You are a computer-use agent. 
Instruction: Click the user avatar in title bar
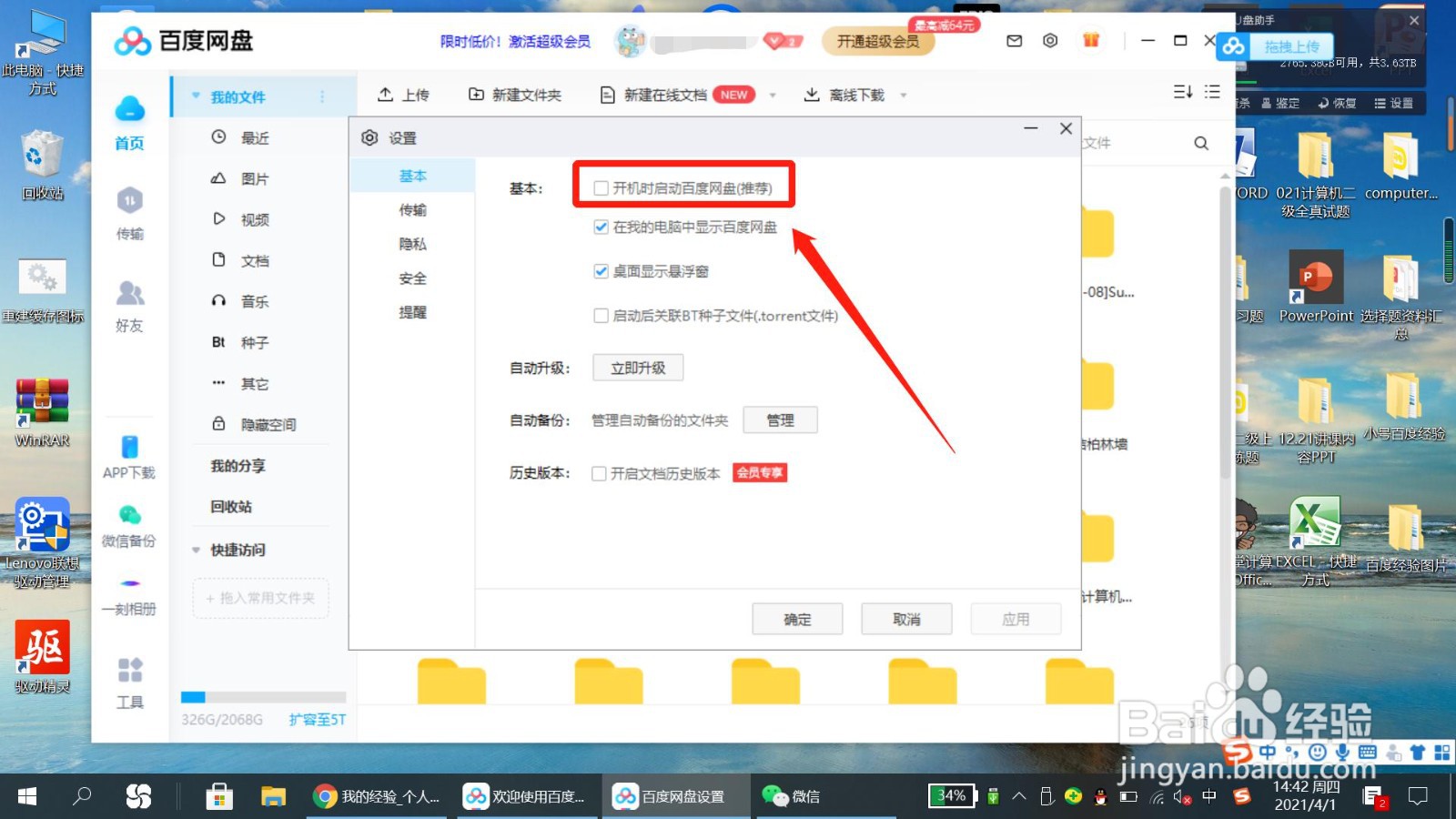pos(630,41)
